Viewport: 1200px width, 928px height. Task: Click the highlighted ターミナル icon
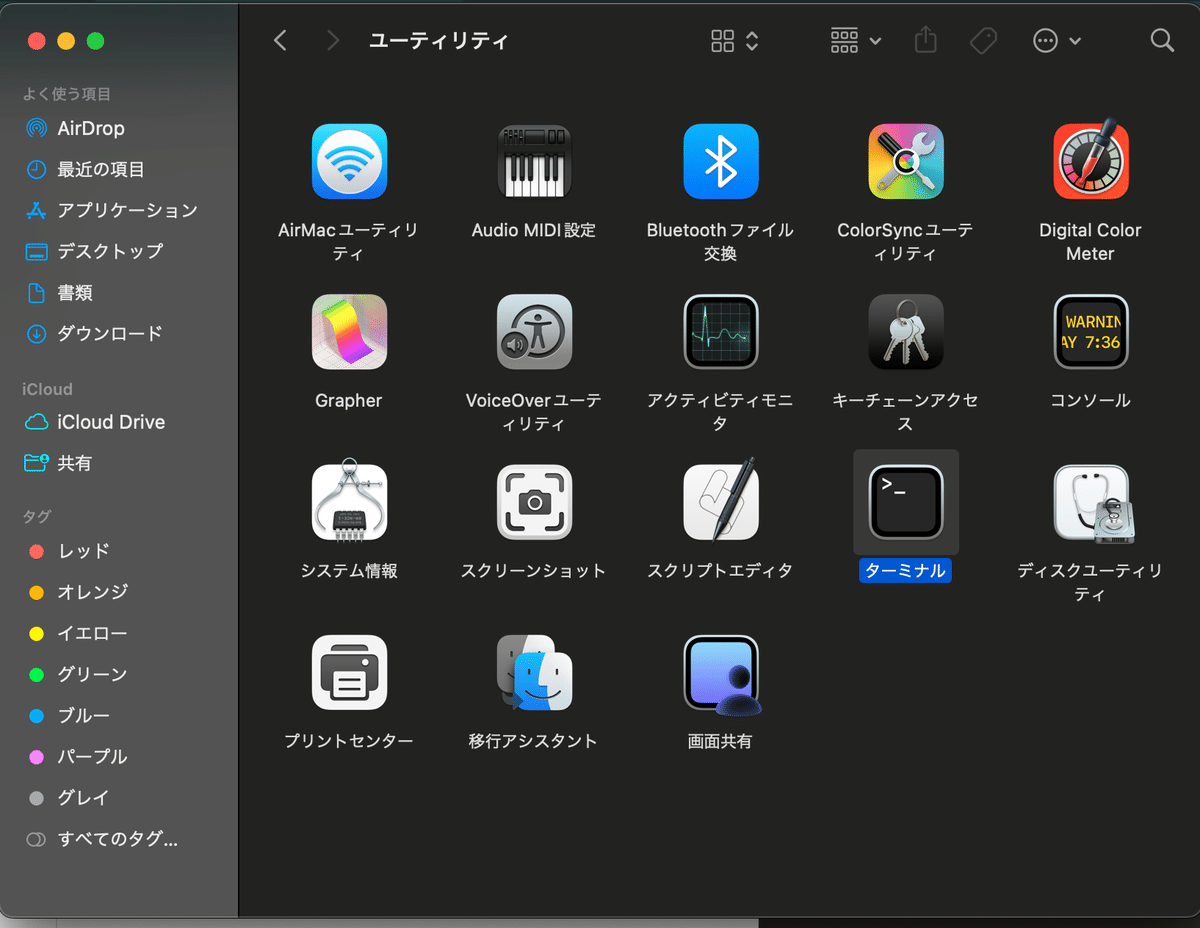(905, 502)
